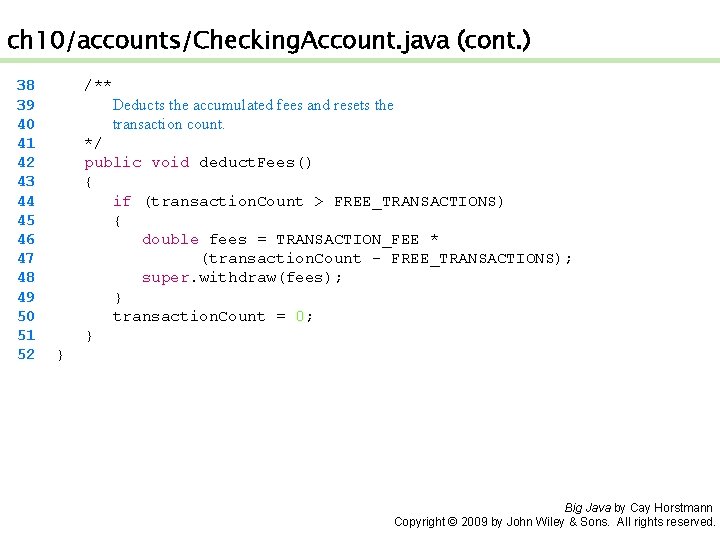Click comment text 'Deducts the accumulated fees and resets the'

coord(253,105)
